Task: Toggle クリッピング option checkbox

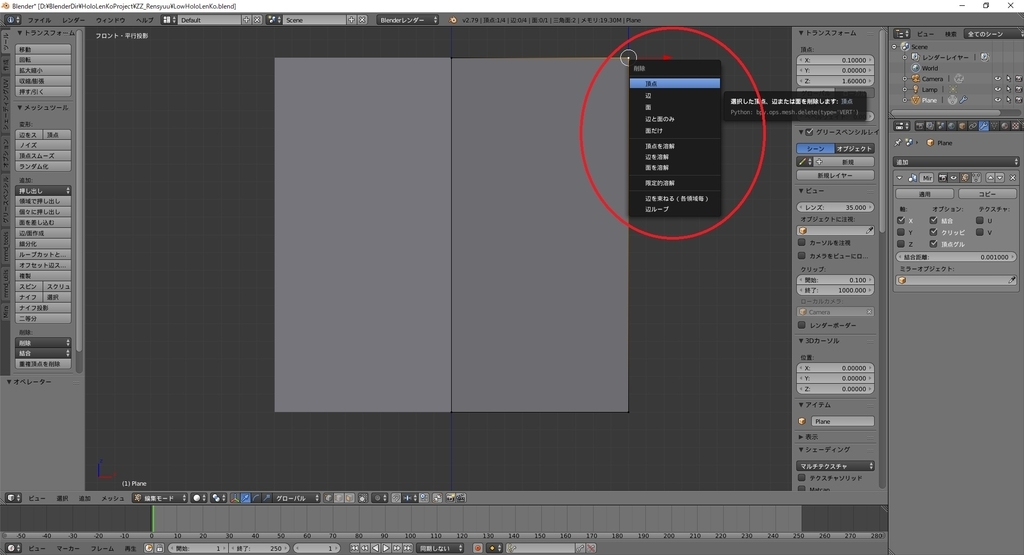Action: pyautogui.click(x=933, y=232)
